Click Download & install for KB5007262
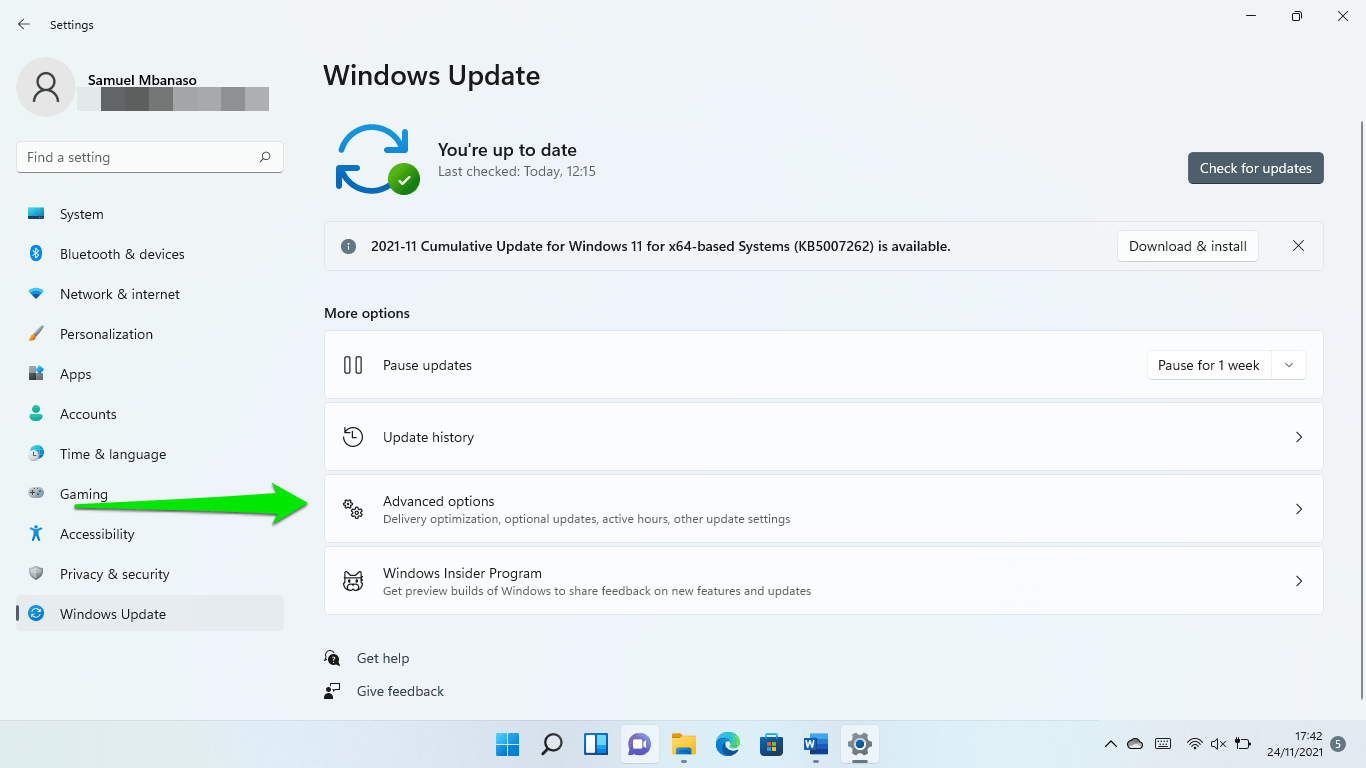Screen dimensions: 1366x768 point(1187,246)
